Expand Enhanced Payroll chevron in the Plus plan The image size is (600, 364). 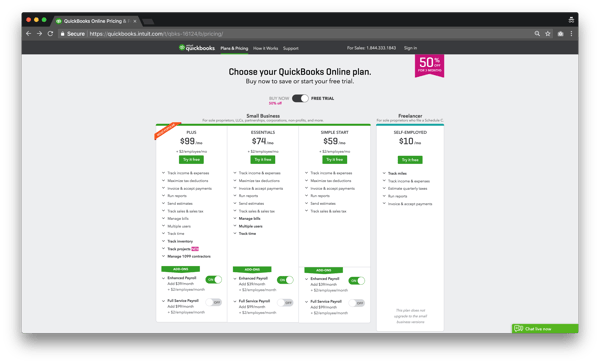(163, 278)
